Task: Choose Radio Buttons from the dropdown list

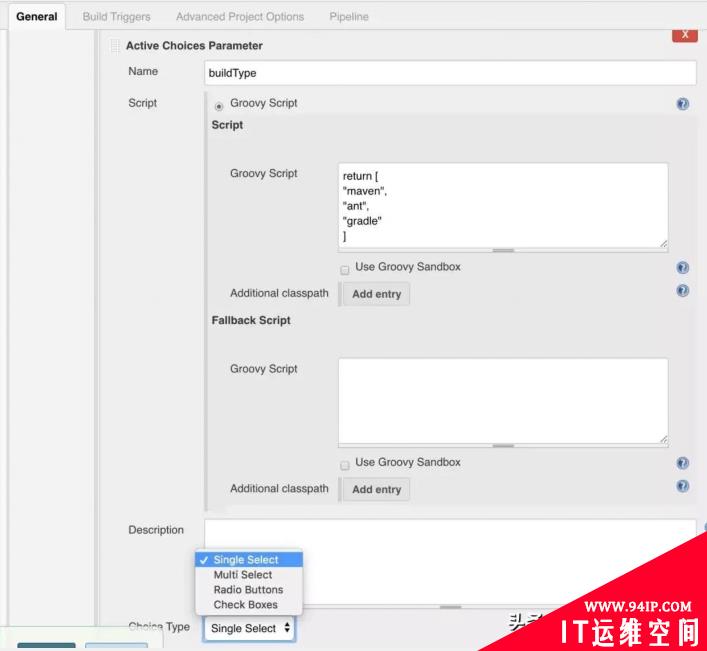Action: 249,590
